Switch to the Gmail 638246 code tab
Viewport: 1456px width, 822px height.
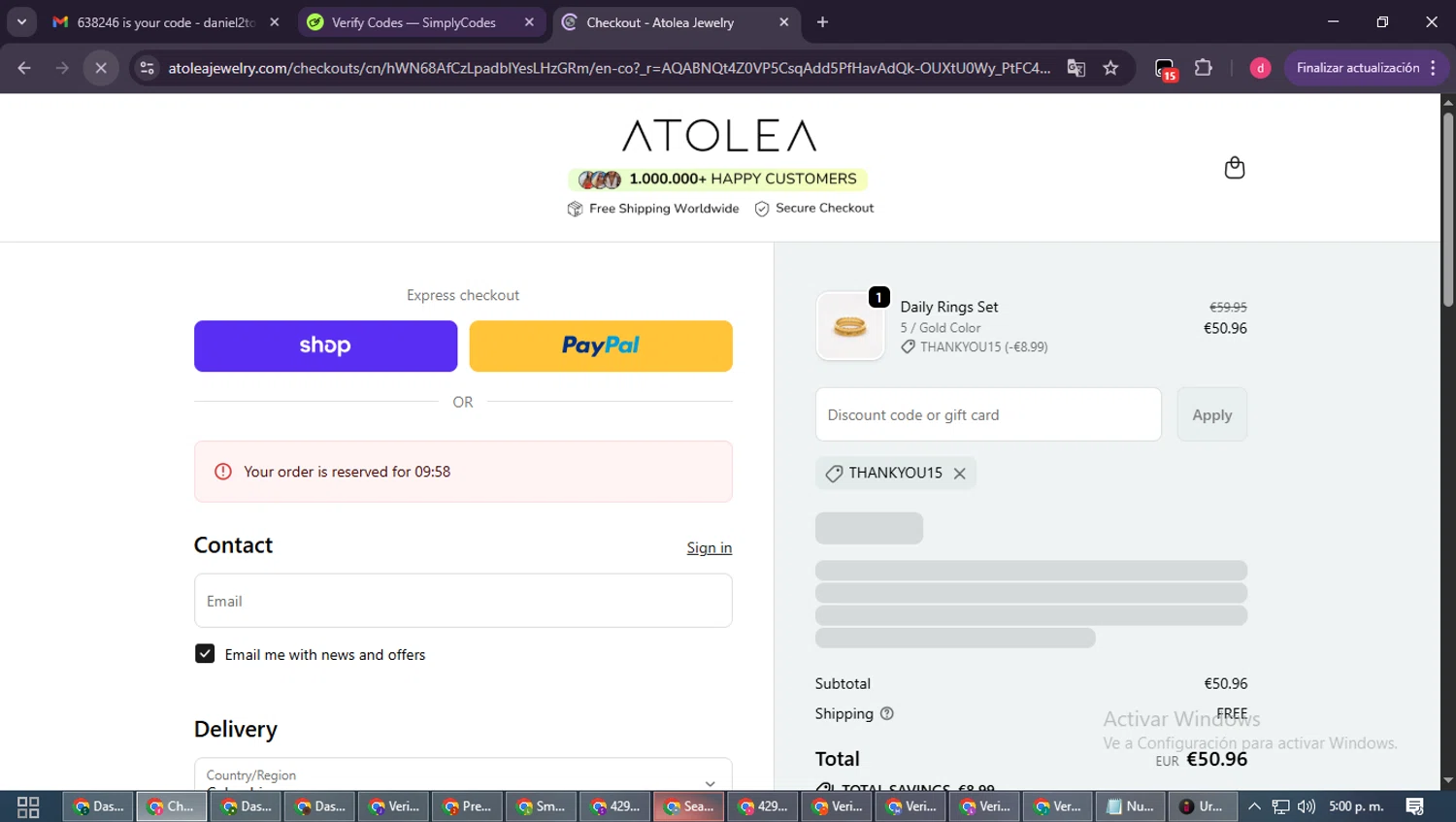165,22
